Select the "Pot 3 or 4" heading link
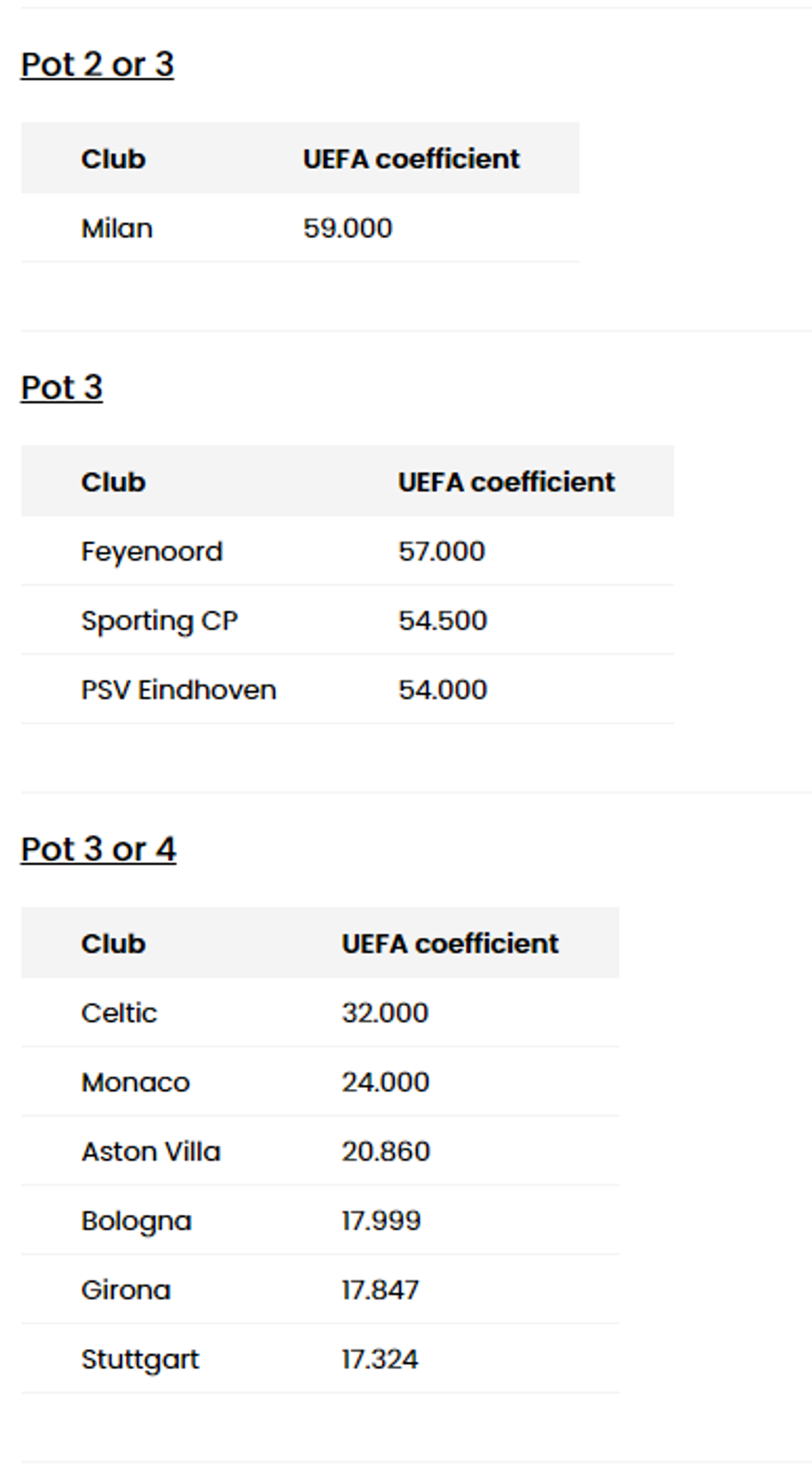 [98, 849]
